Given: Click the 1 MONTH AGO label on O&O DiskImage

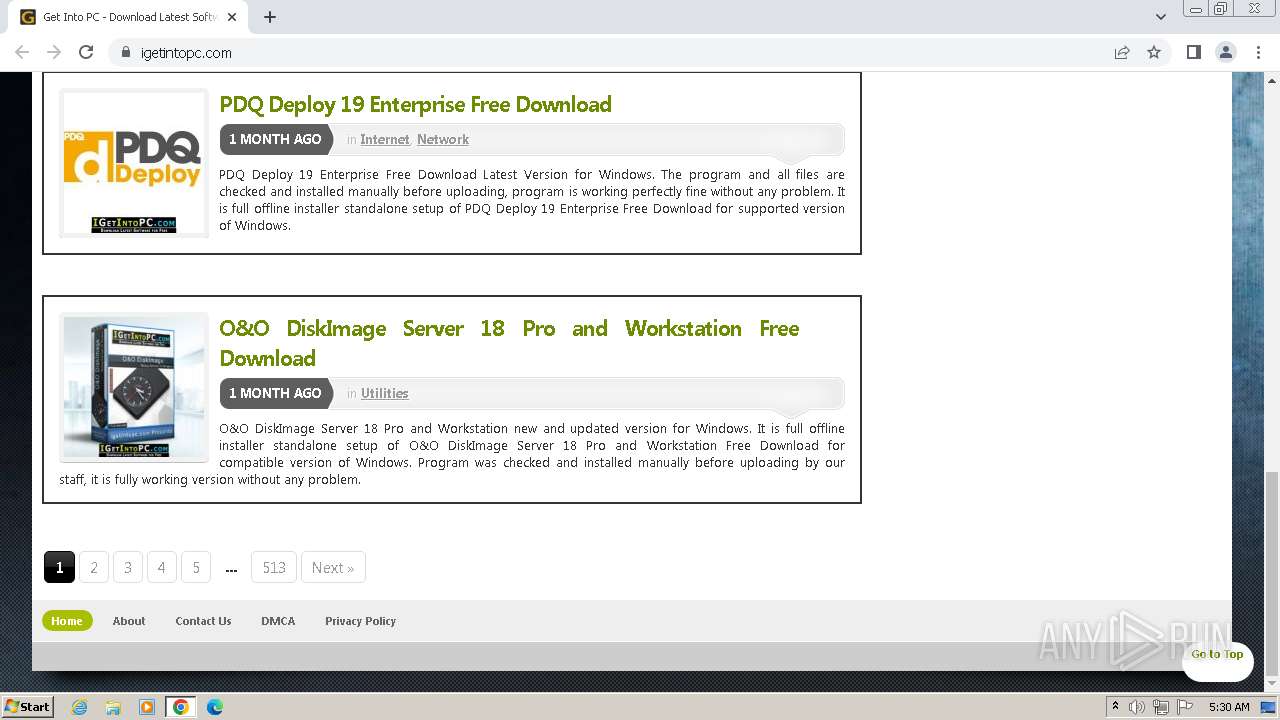Looking at the screenshot, I should click(x=275, y=394).
